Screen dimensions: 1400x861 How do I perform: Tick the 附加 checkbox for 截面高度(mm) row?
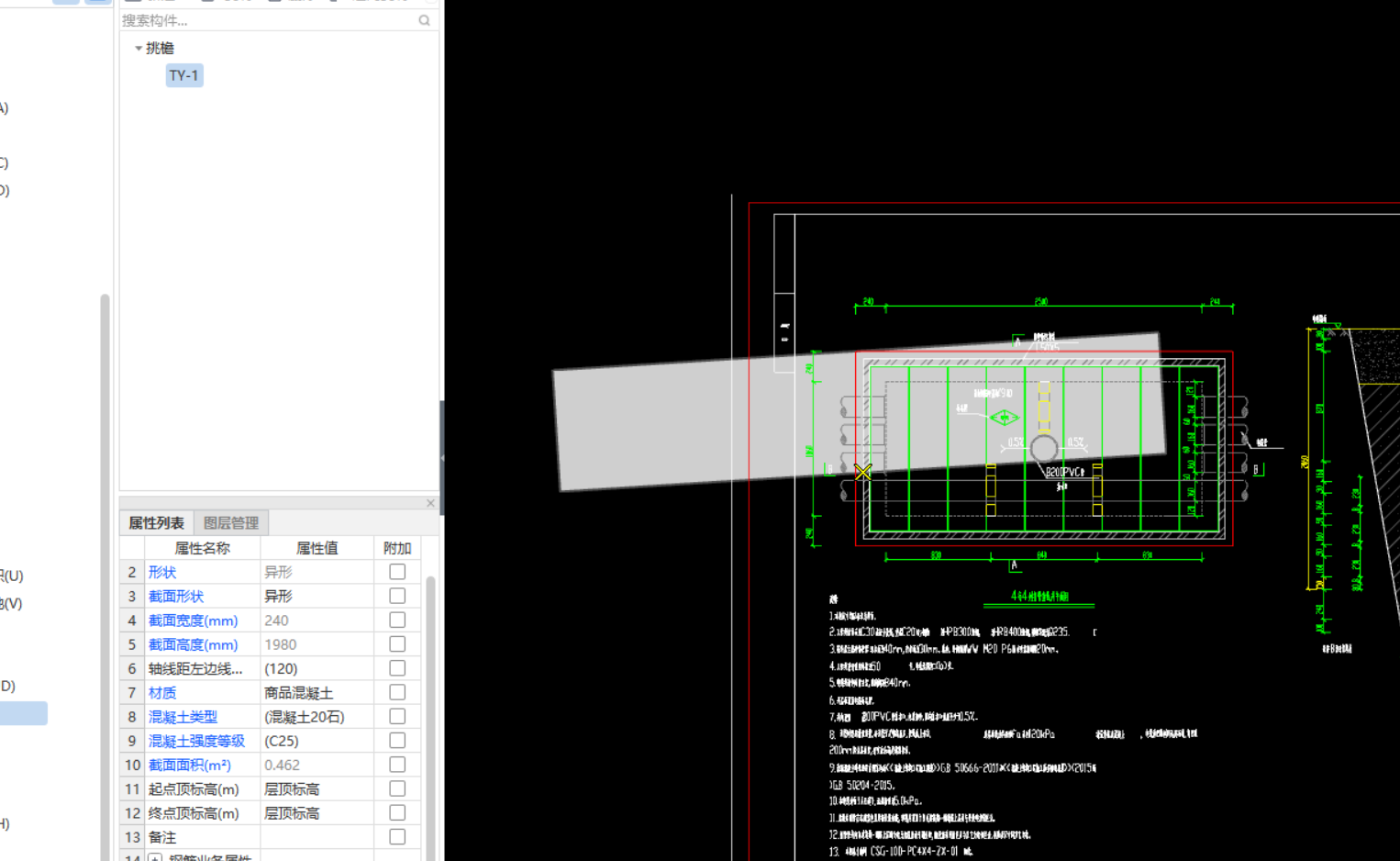[x=397, y=644]
